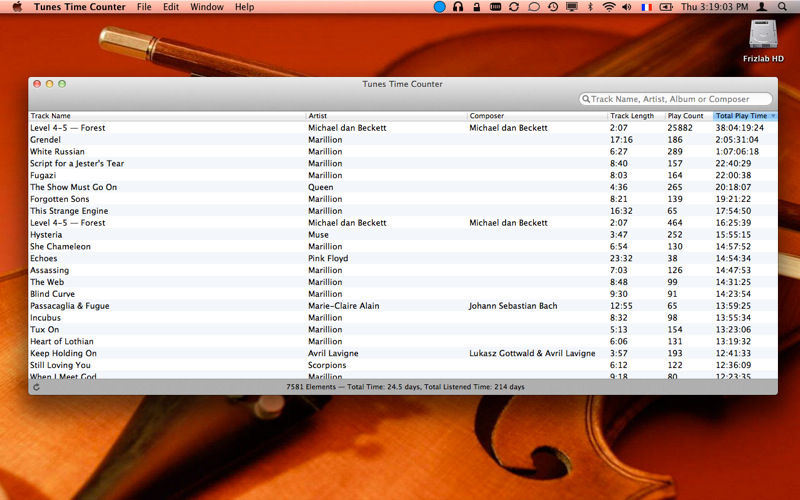This screenshot has width=800, height=500.
Task: Click the magnifier icon in search field
Action: 586,99
